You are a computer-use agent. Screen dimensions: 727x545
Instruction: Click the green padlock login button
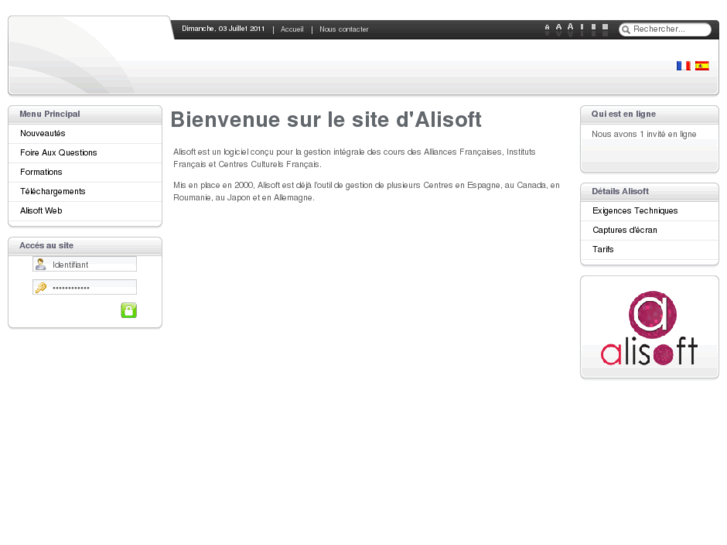click(x=129, y=310)
